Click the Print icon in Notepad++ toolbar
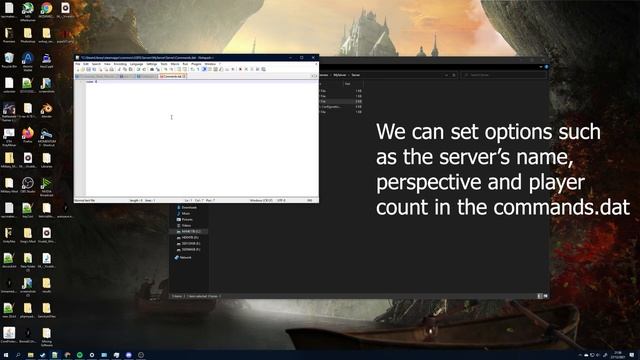The width and height of the screenshot is (640, 360). (111, 69)
